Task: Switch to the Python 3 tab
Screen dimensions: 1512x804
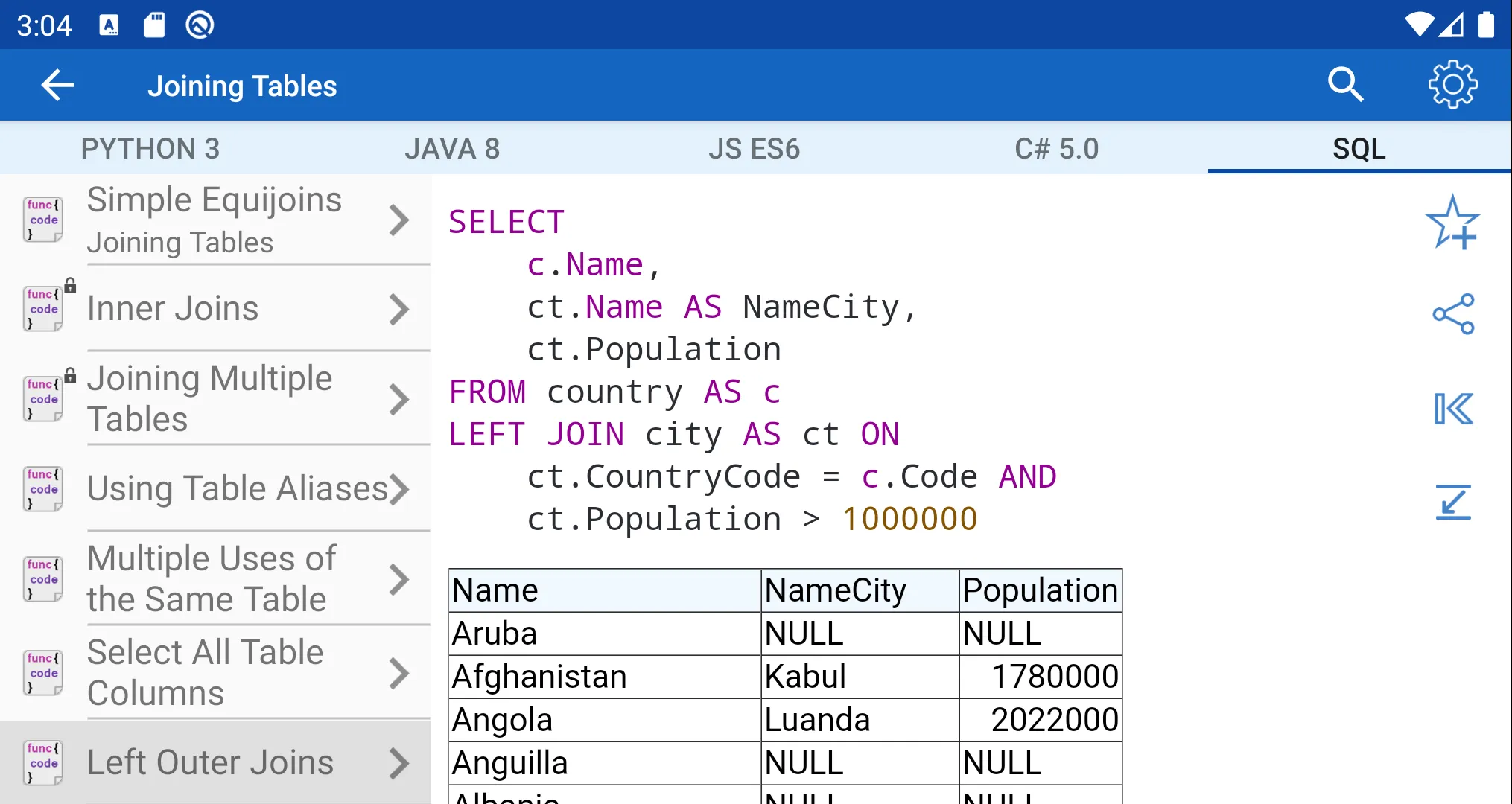Action: coord(151,148)
